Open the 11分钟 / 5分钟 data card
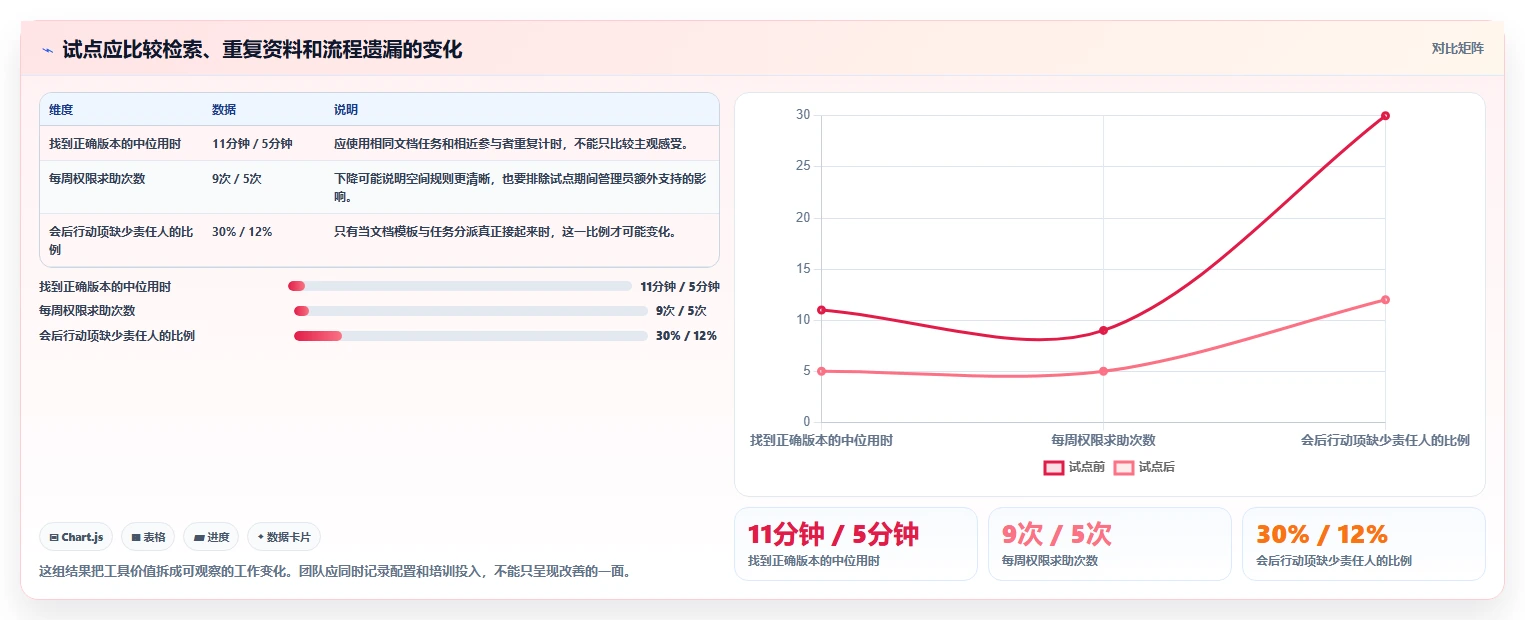This screenshot has width=1525, height=620. tap(856, 544)
